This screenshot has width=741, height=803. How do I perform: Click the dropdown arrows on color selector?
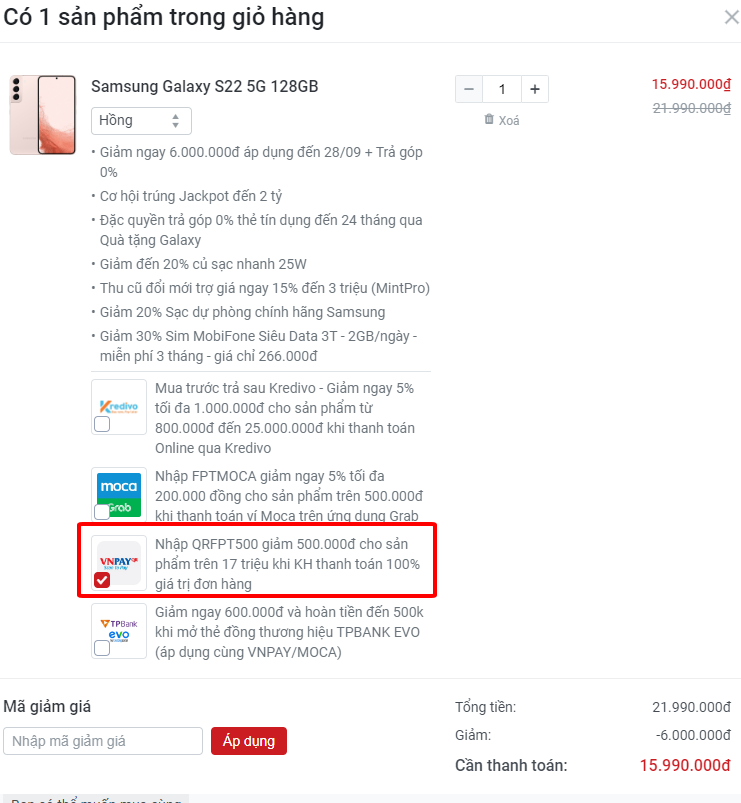pyautogui.click(x=176, y=121)
